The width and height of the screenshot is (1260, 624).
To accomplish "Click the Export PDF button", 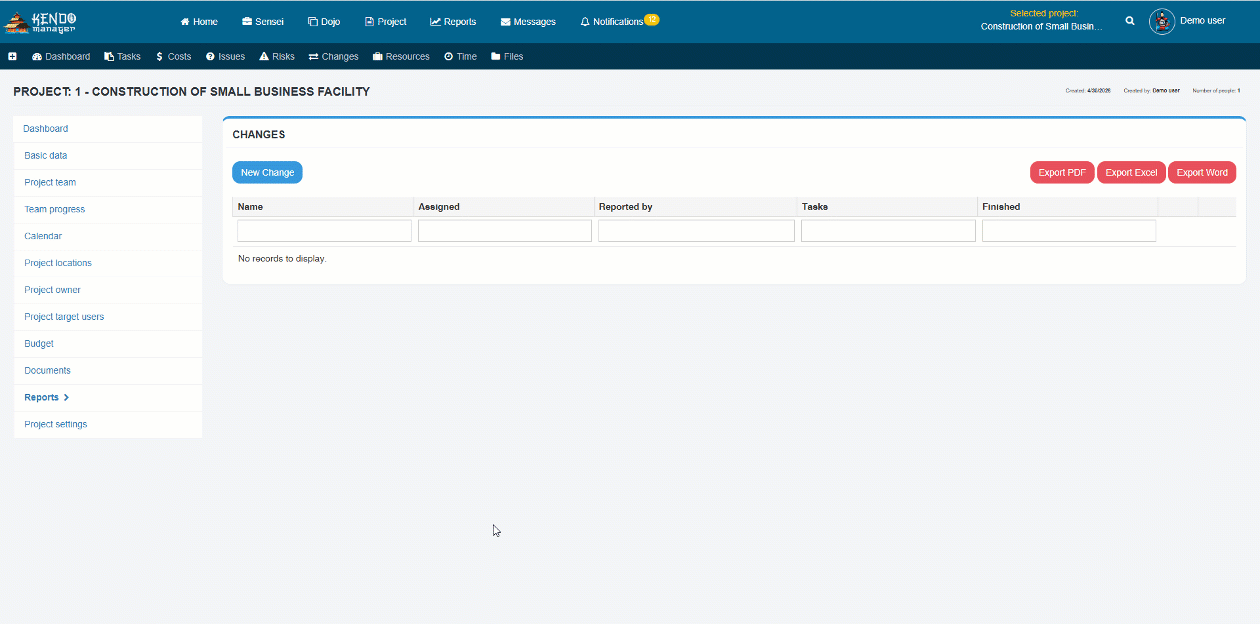I will point(1062,172).
